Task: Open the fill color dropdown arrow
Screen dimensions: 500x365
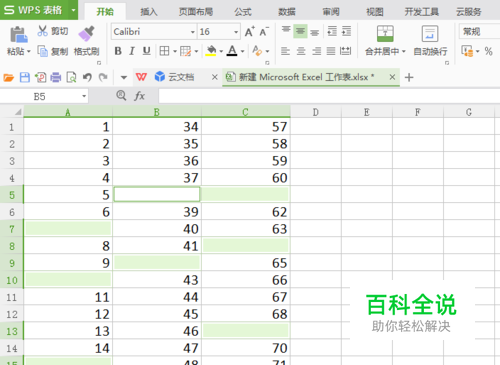Action: click(x=221, y=51)
